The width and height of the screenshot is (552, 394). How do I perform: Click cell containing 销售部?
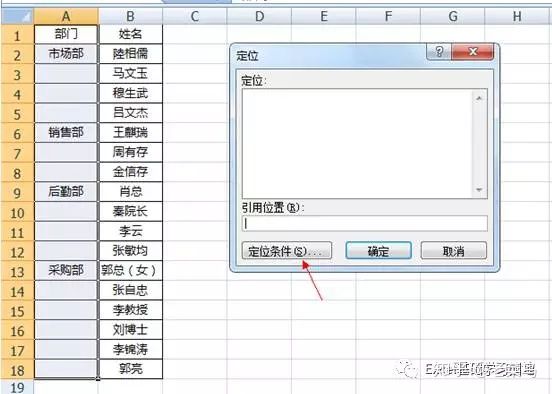point(66,133)
